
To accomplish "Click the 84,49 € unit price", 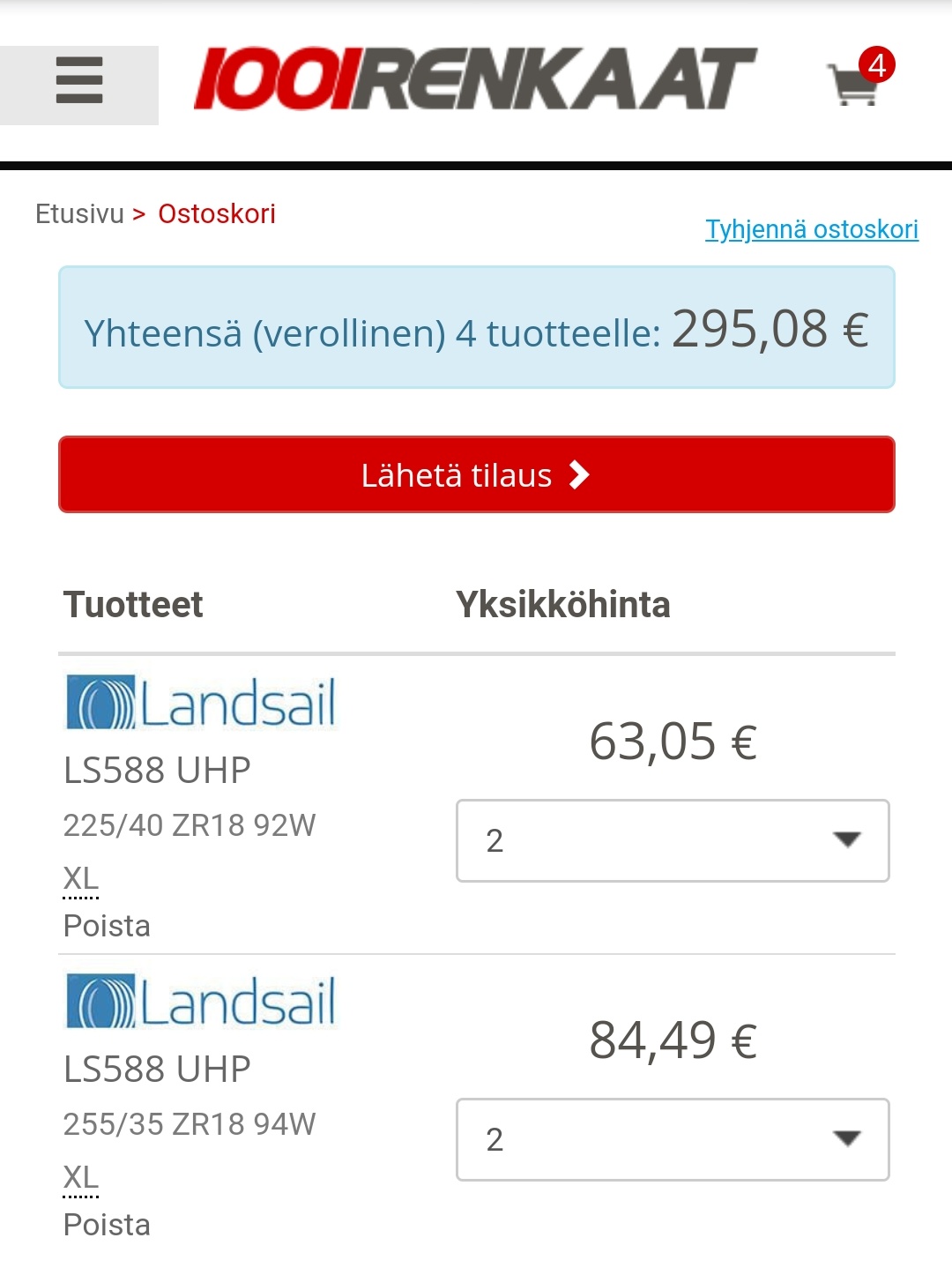I will click(x=673, y=1040).
